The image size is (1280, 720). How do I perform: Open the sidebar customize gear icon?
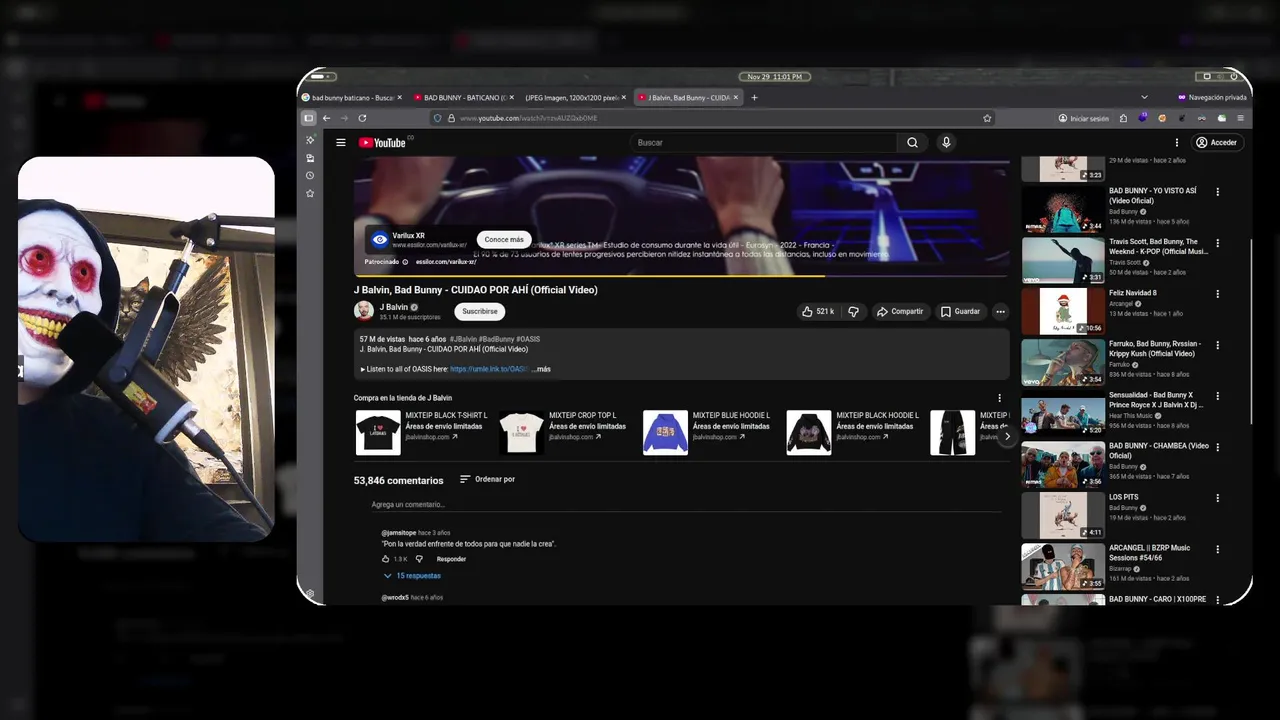coord(310,594)
